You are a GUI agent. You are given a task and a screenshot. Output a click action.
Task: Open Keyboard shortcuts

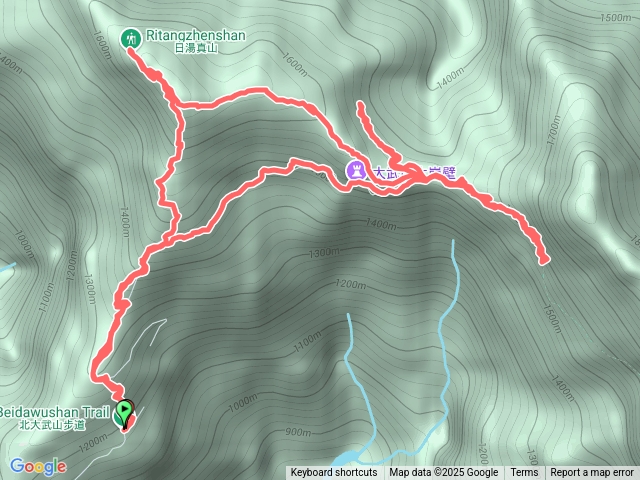point(334,473)
